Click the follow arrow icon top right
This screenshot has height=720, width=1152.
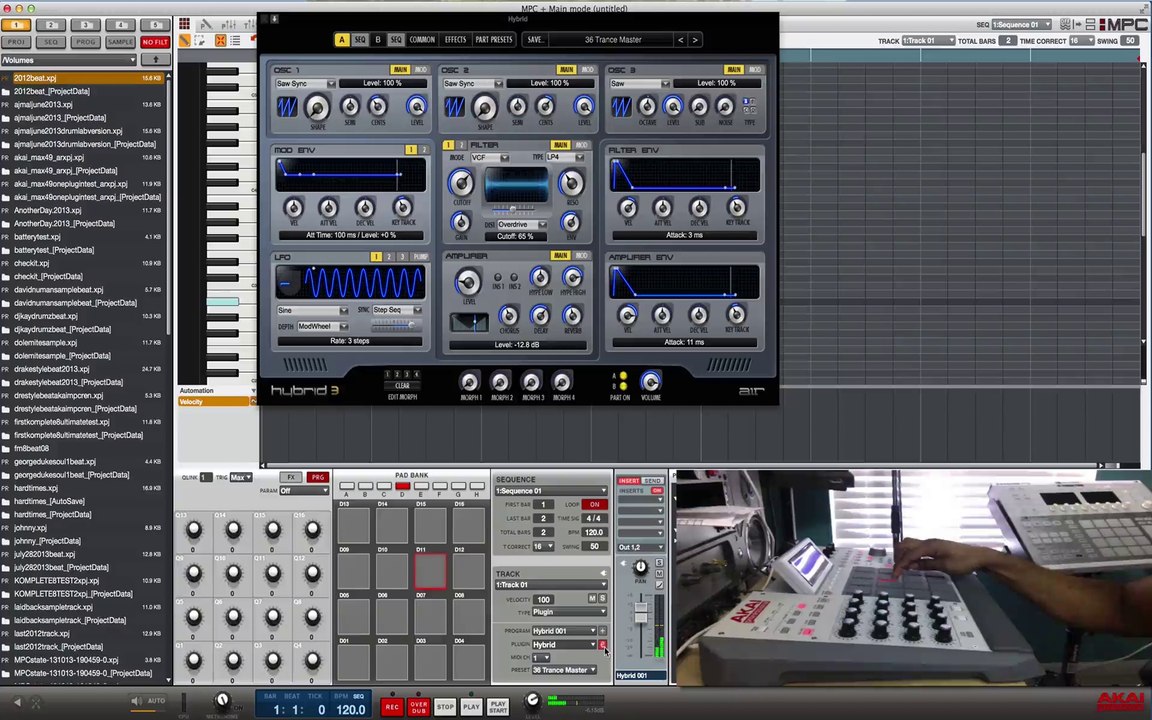[1078, 24]
